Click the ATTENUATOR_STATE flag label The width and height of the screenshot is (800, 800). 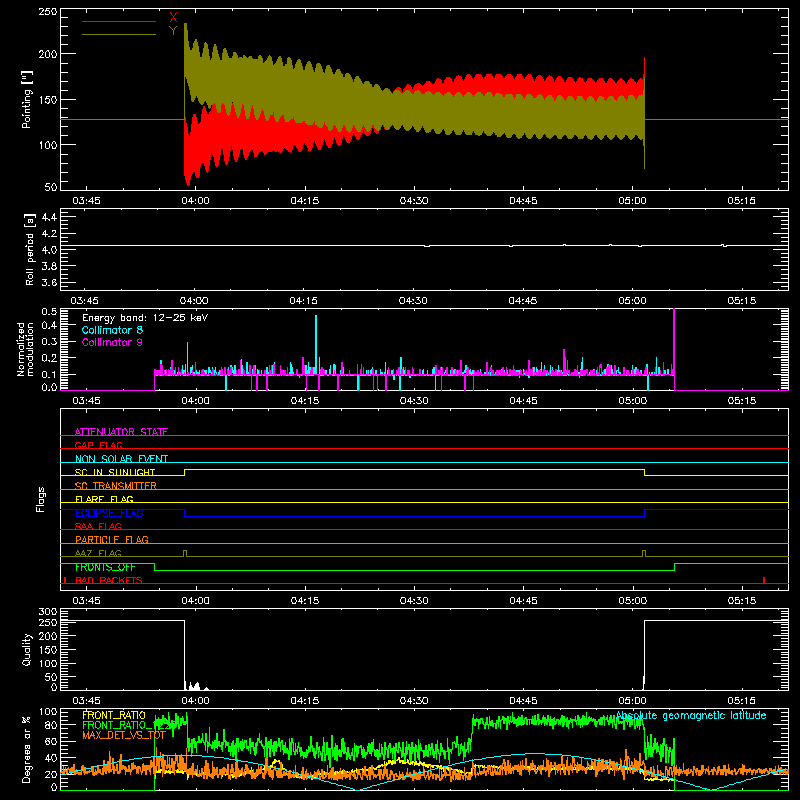coord(121,432)
